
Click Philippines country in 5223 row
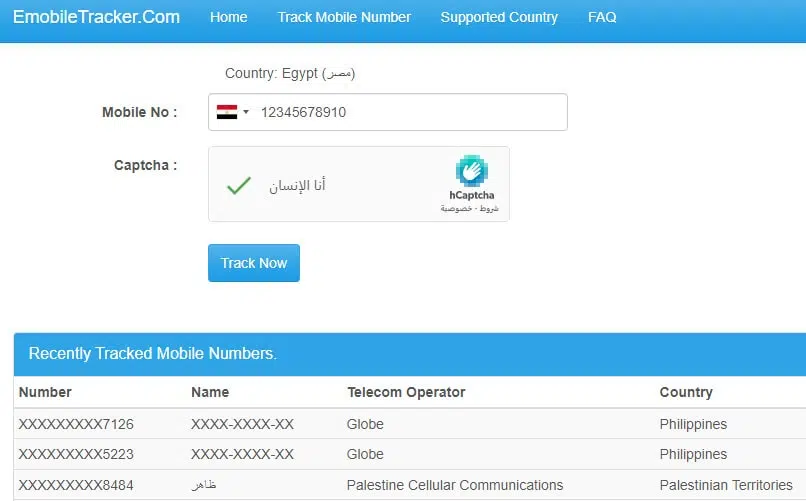693,454
